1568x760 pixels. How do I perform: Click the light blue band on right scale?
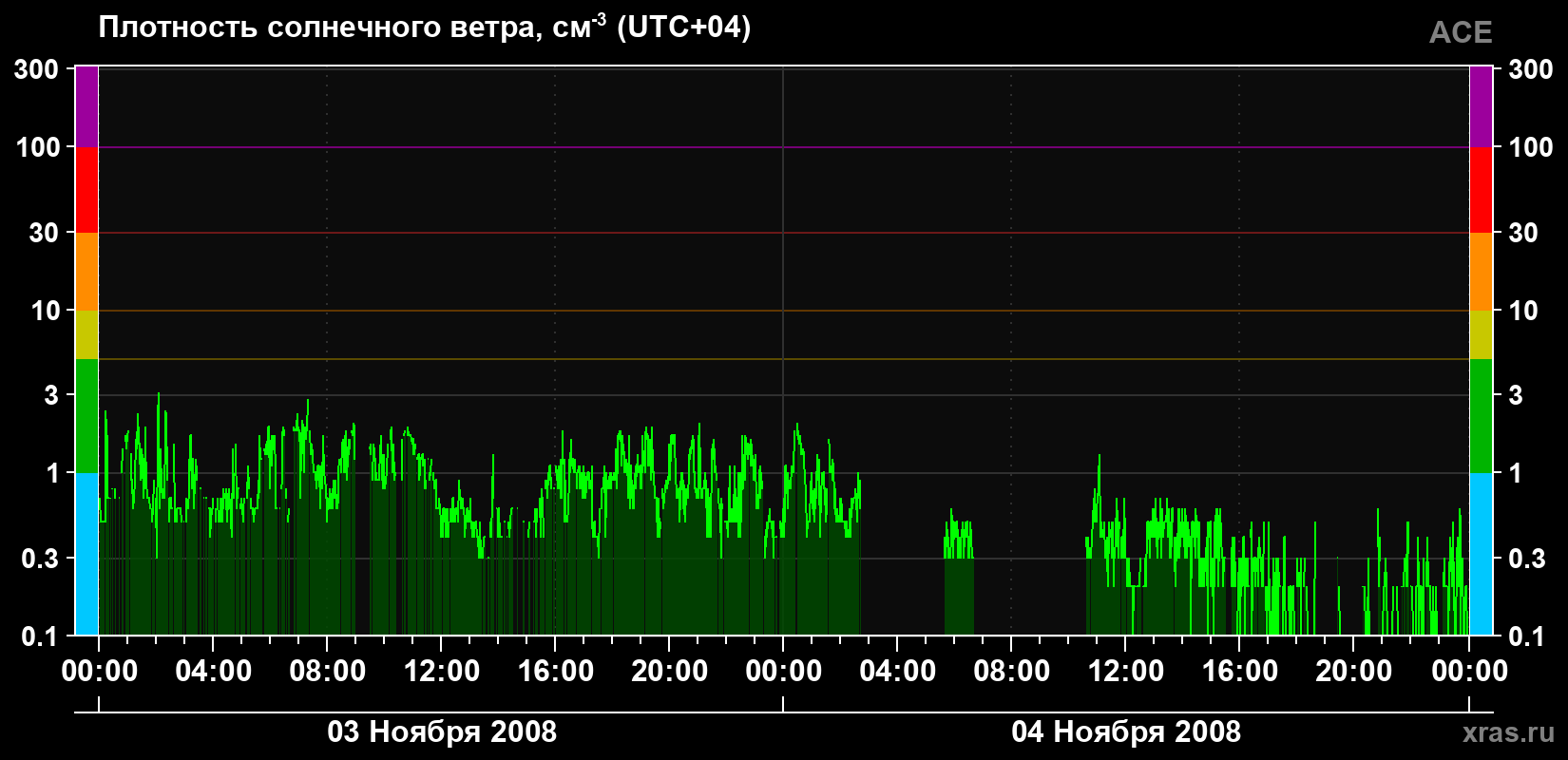(1482, 554)
